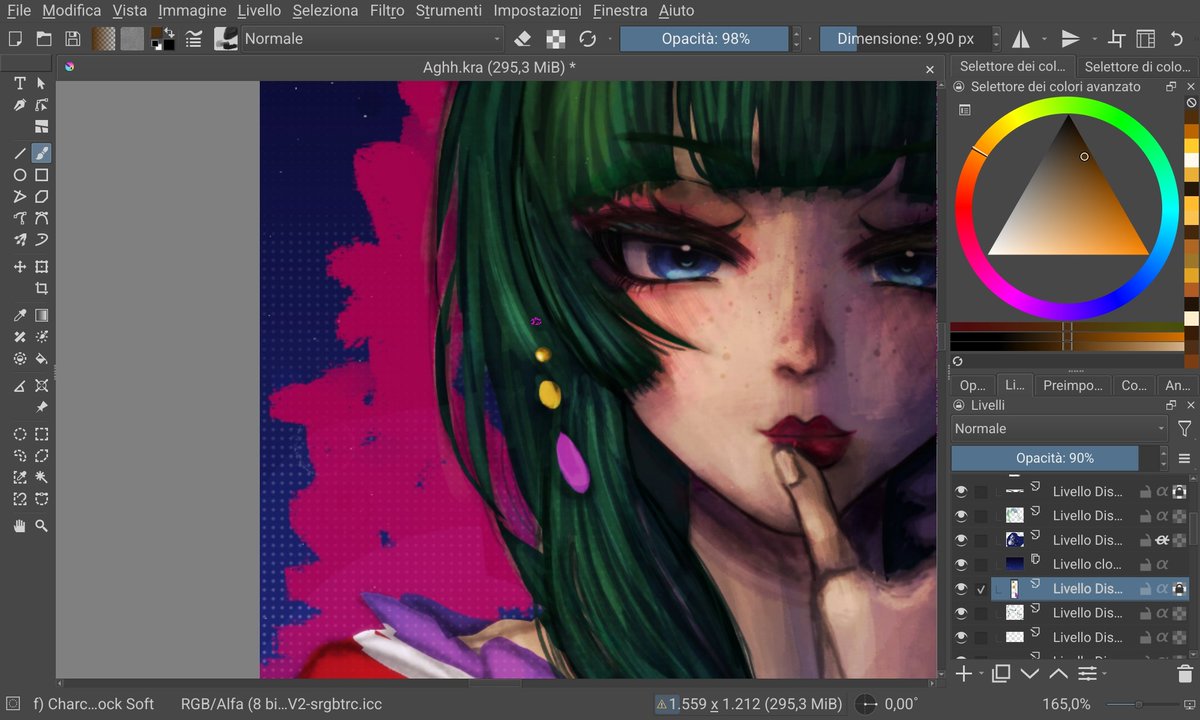Open vertical mirror options dropdown arrow
The image size is (1200, 720).
click(1094, 39)
